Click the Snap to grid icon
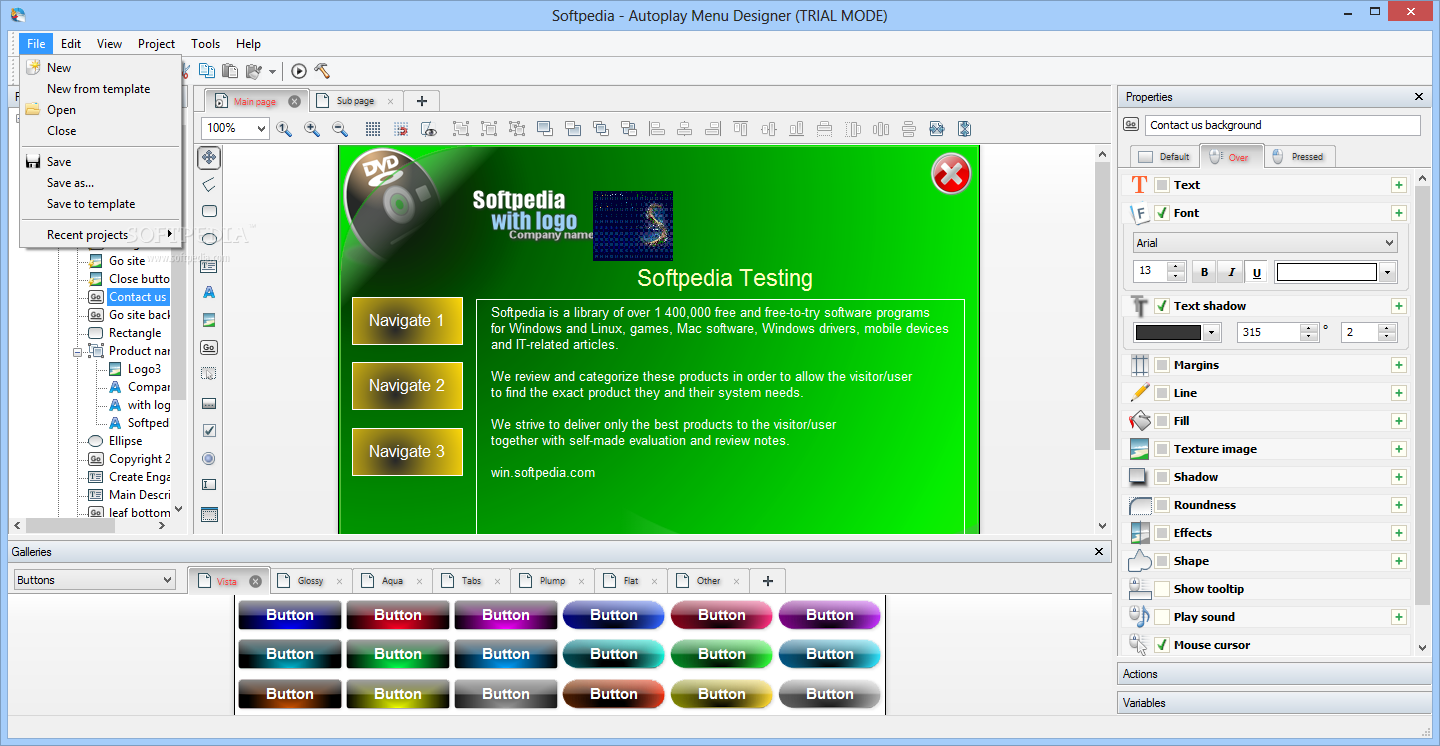 [401, 129]
